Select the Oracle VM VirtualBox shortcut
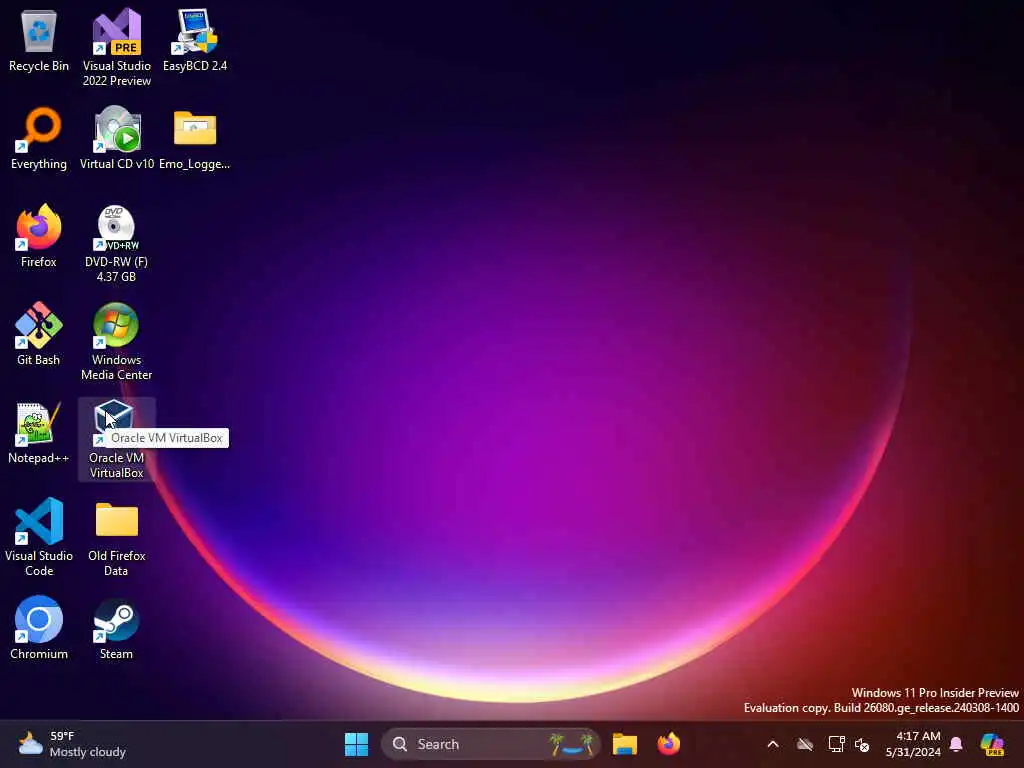Screen dimensions: 1024x768 point(116,440)
